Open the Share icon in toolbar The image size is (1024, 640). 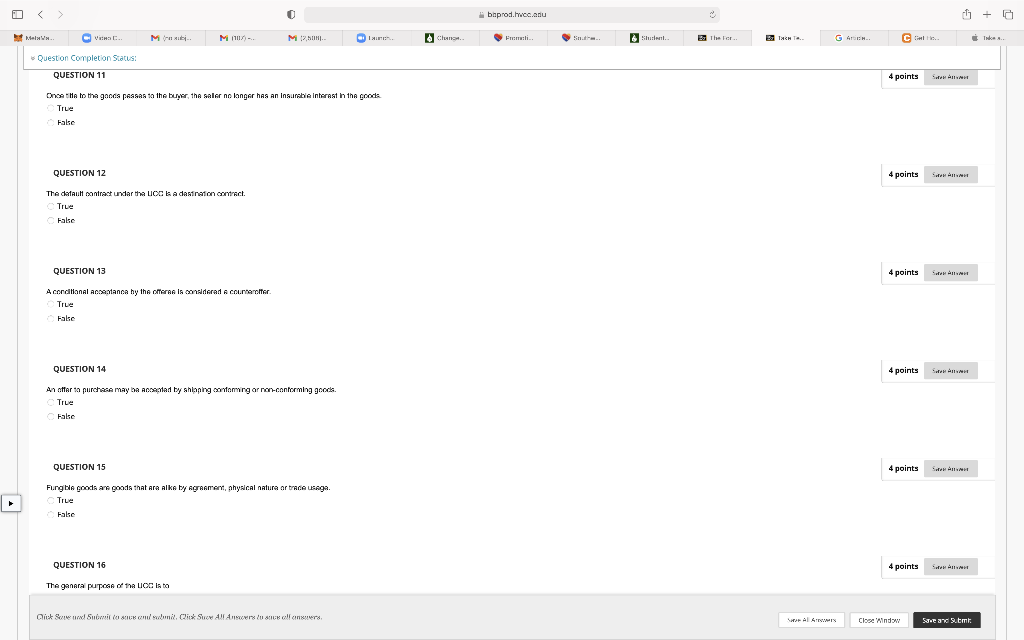[967, 14]
